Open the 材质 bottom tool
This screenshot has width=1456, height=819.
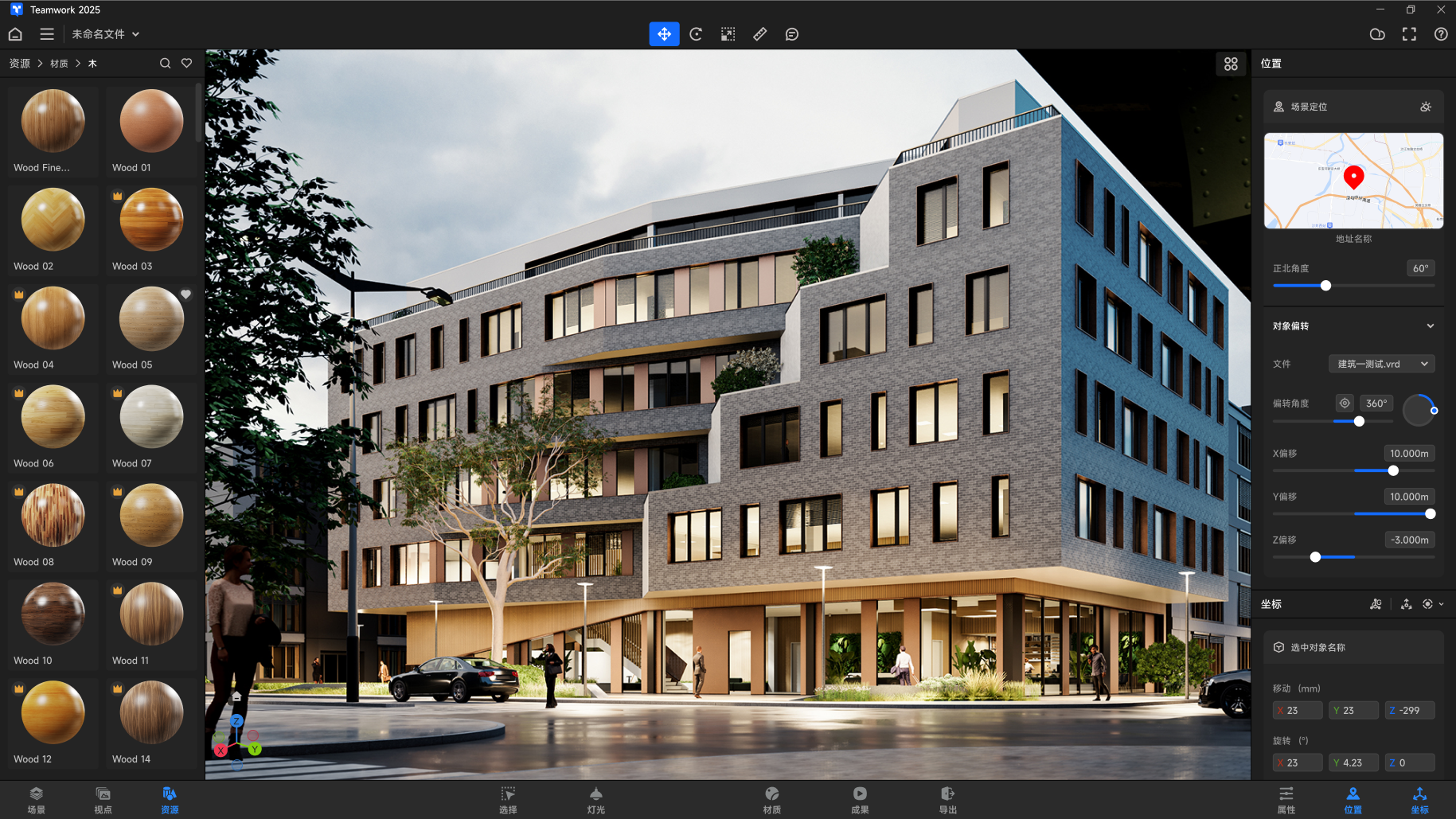tap(772, 800)
